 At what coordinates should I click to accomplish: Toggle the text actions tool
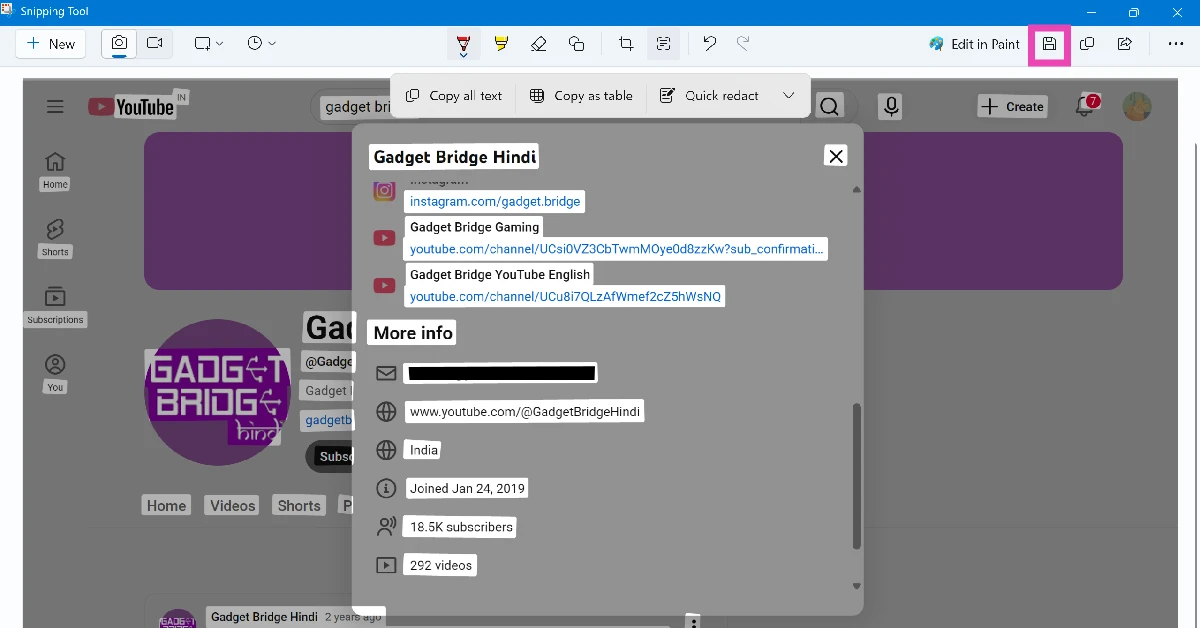tap(663, 44)
